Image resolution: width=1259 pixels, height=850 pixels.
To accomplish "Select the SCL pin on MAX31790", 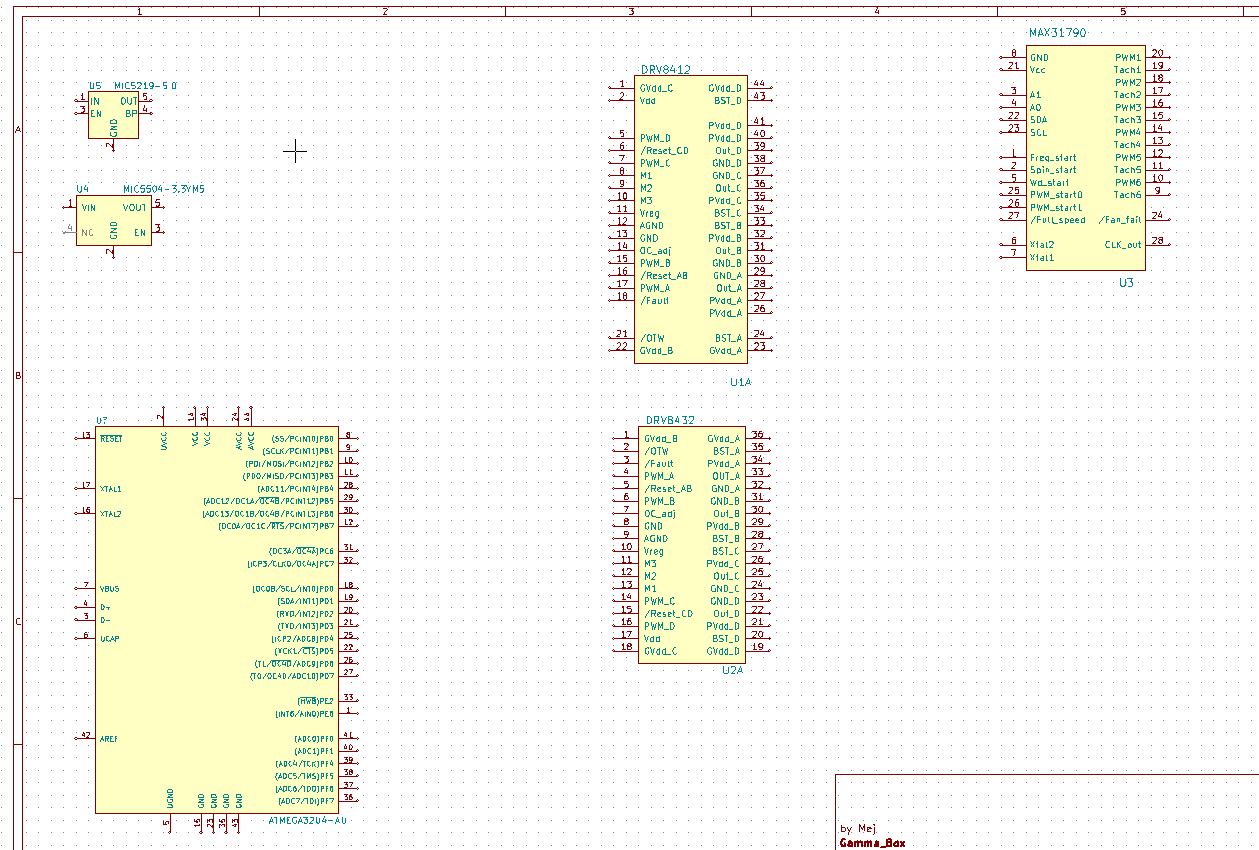I will (1039, 132).
